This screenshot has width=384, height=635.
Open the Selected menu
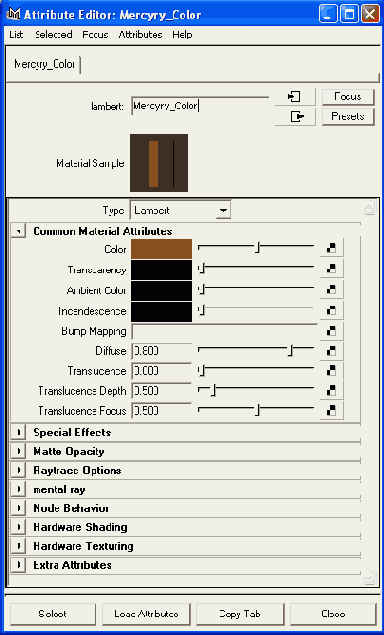pos(53,35)
